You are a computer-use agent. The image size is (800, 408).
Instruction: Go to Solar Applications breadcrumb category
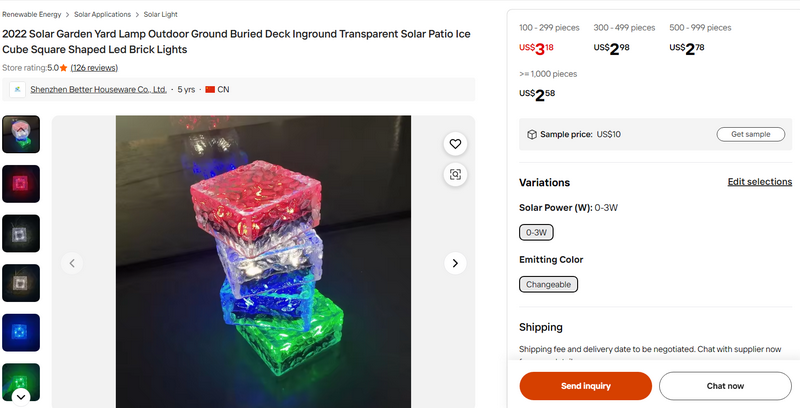click(x=104, y=15)
